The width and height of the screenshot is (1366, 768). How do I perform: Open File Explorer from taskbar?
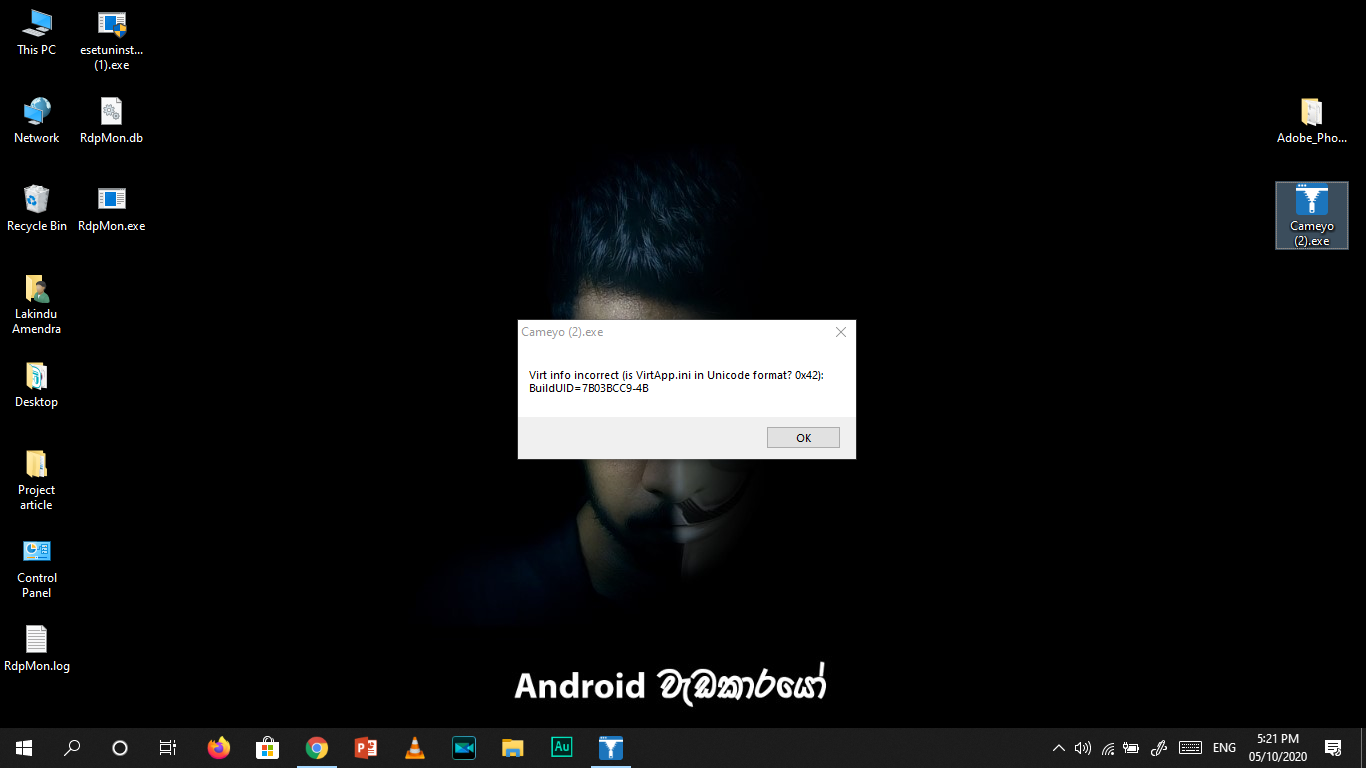(512, 748)
